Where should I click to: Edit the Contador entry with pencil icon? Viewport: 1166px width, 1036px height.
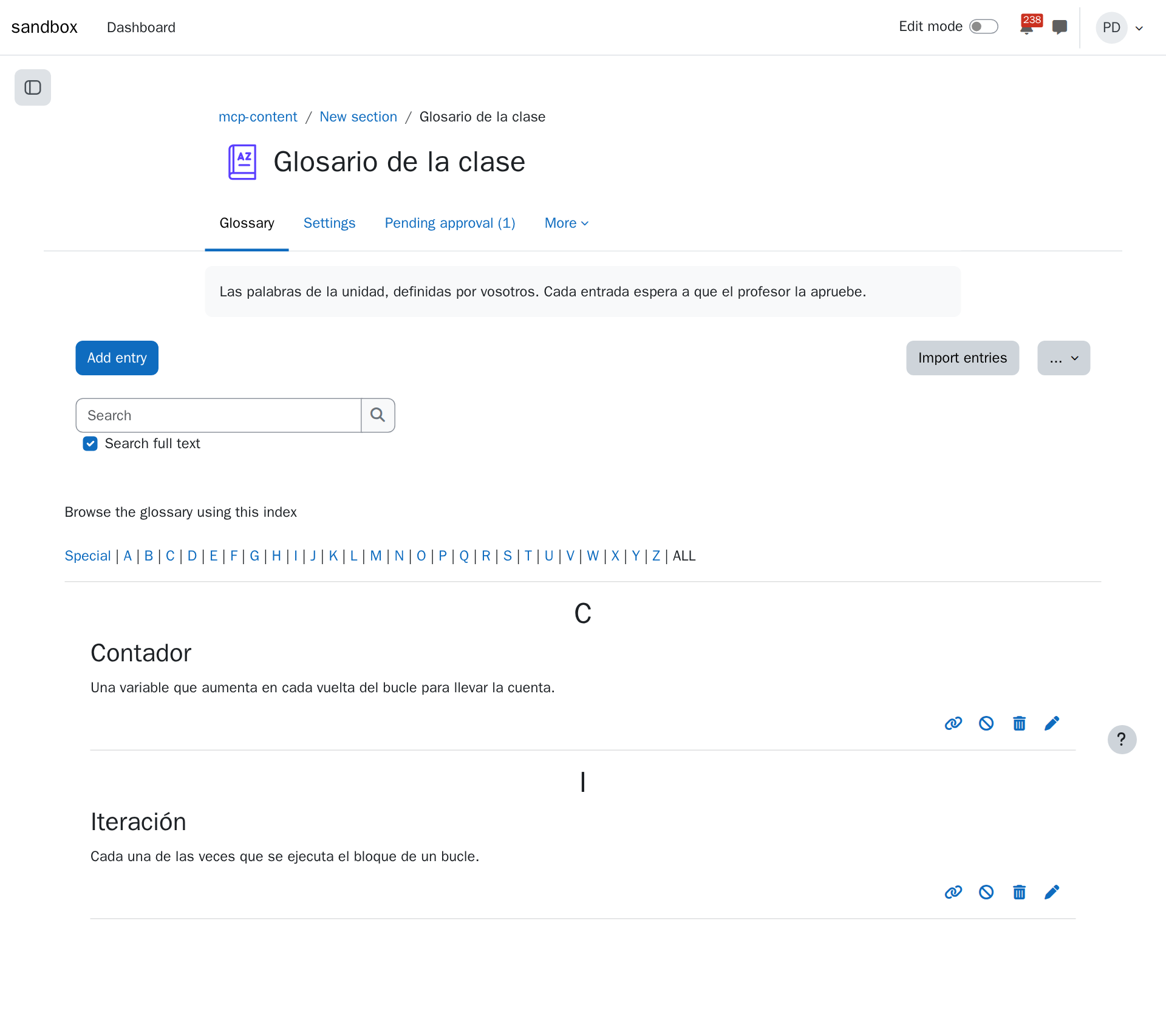coord(1052,723)
